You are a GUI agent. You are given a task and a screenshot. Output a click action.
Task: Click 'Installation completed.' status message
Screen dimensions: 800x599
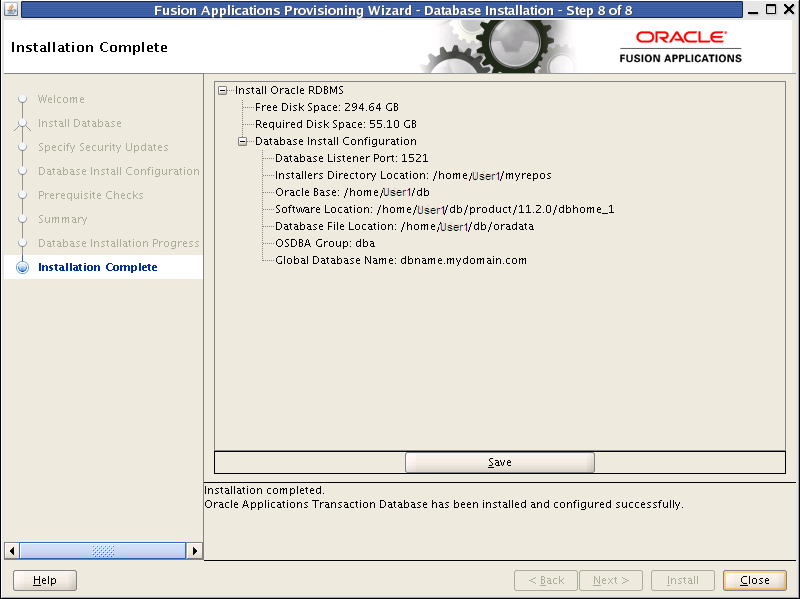pyautogui.click(x=264, y=490)
